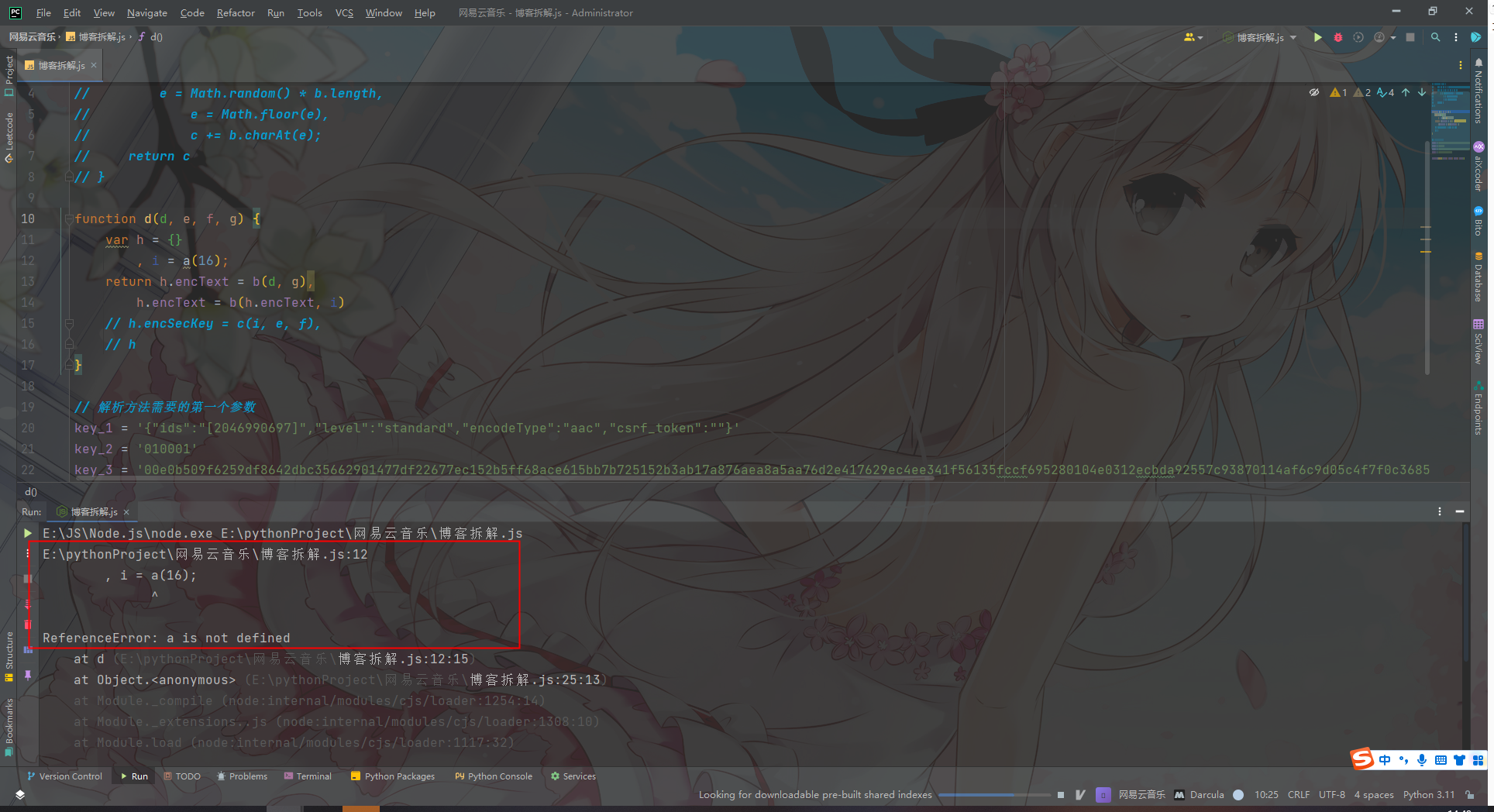
Task: Clear console output with trash icon
Action: (x=28, y=624)
